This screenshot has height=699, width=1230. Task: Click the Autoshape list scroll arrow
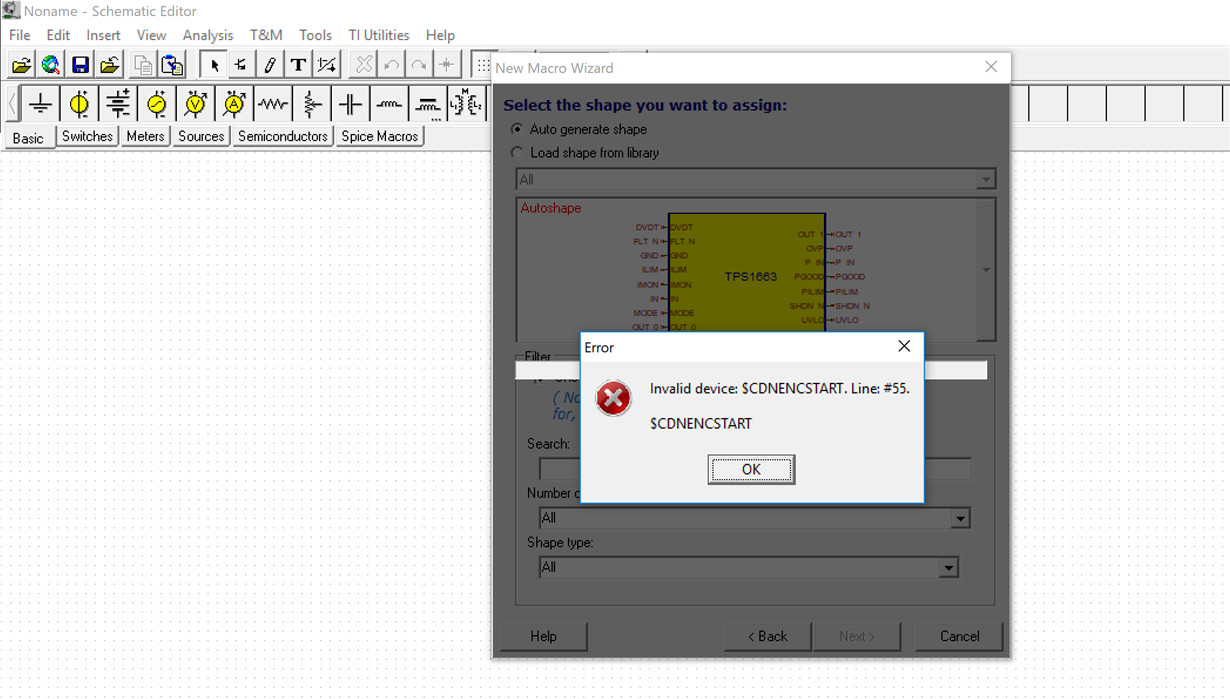point(986,270)
